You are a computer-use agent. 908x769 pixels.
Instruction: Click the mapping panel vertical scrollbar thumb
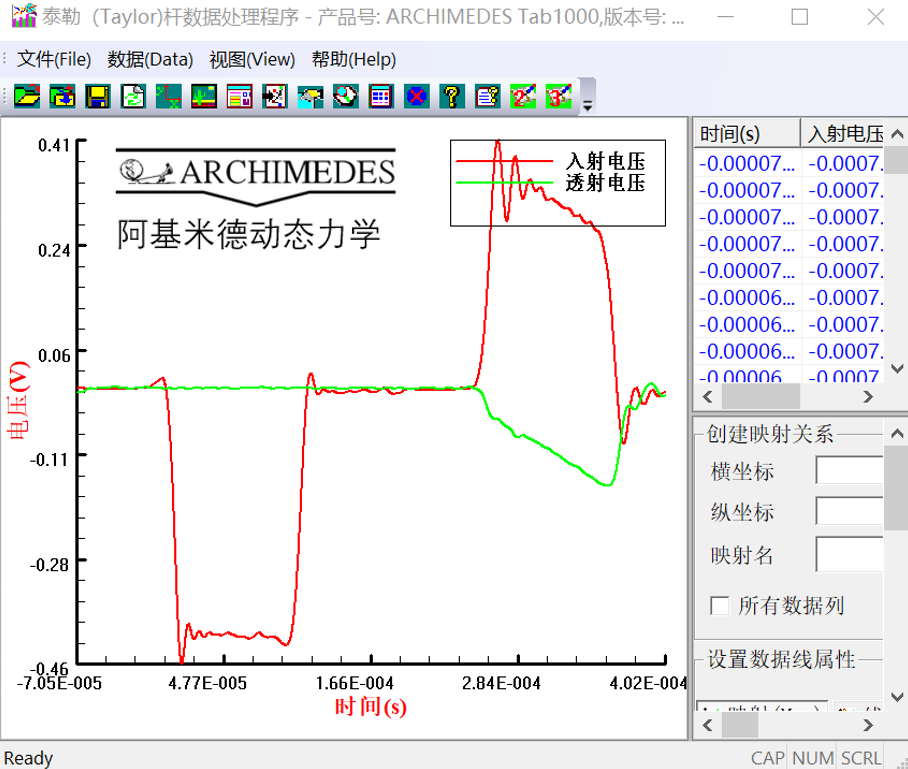[x=897, y=488]
